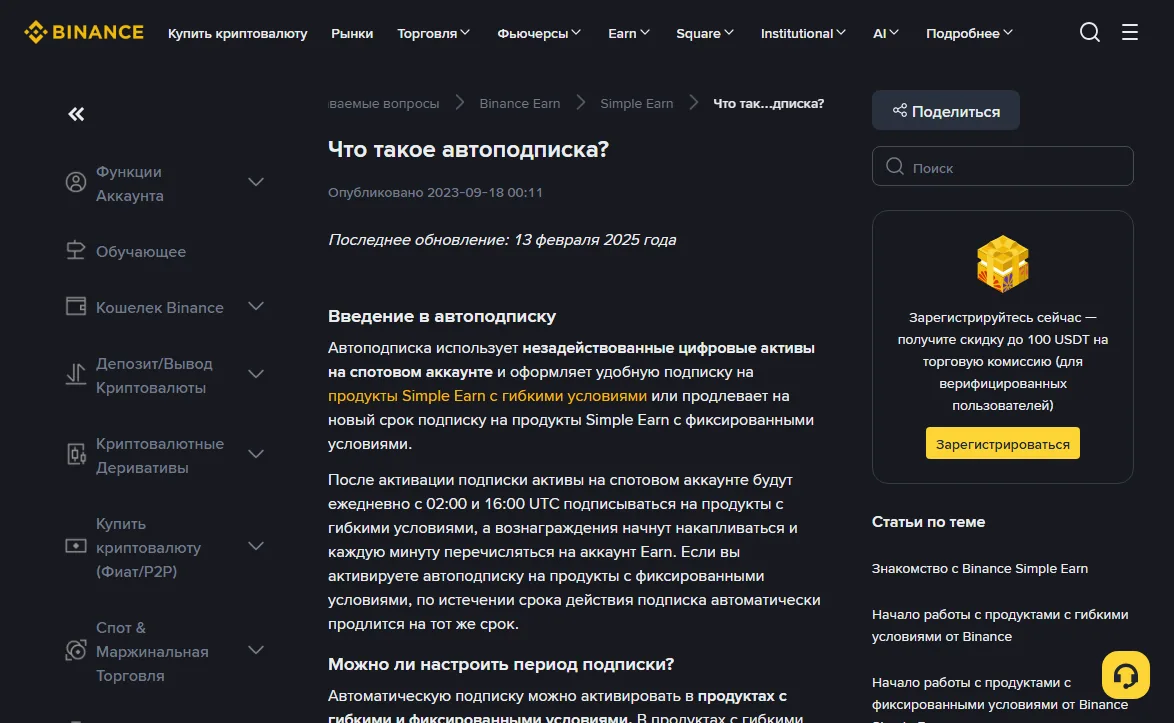Viewport: 1174px width, 723px height.
Task: Click the Депозит/Вывод transfer icon
Action: click(x=76, y=374)
